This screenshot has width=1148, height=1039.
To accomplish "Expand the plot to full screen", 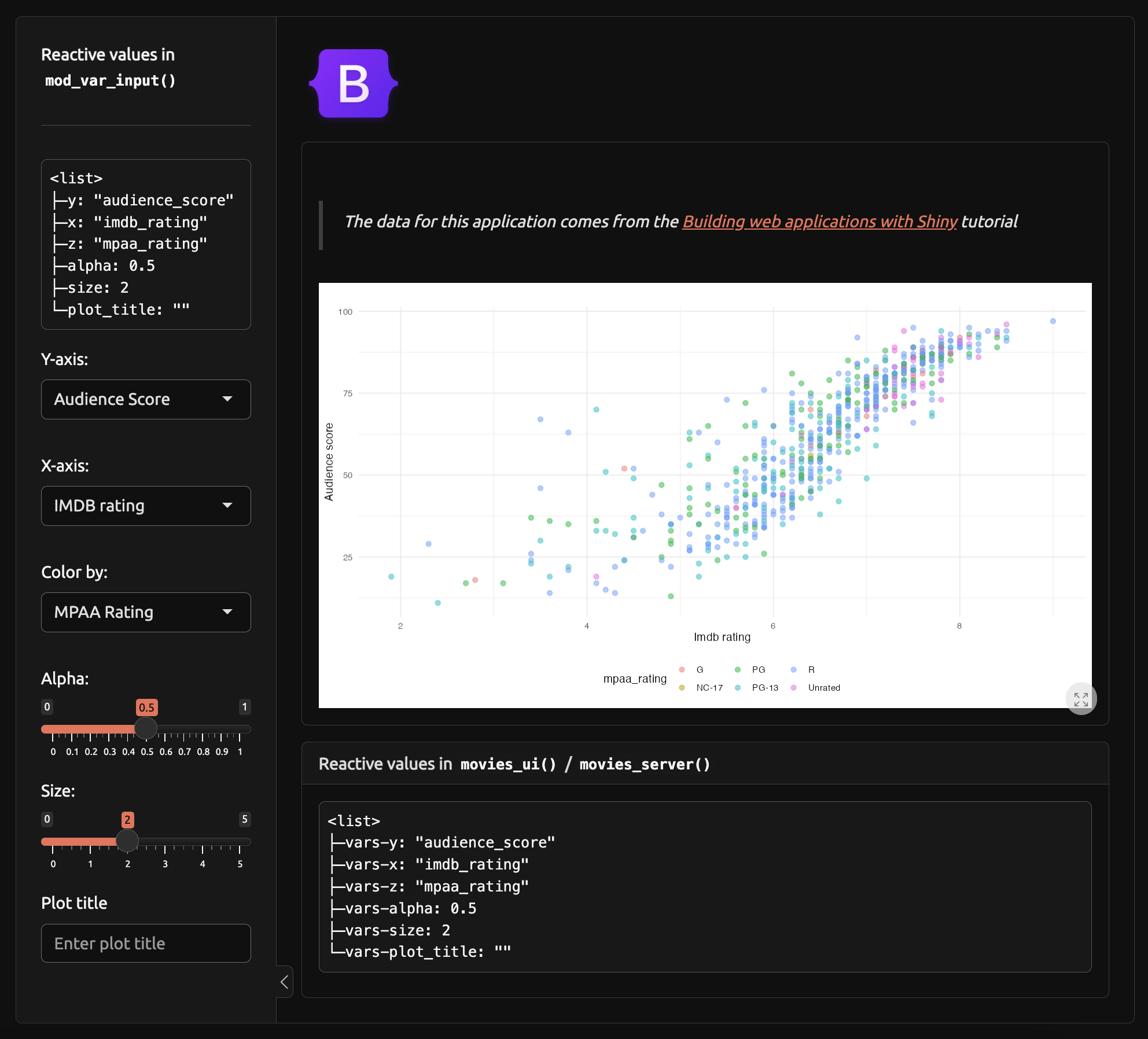I will (x=1080, y=699).
